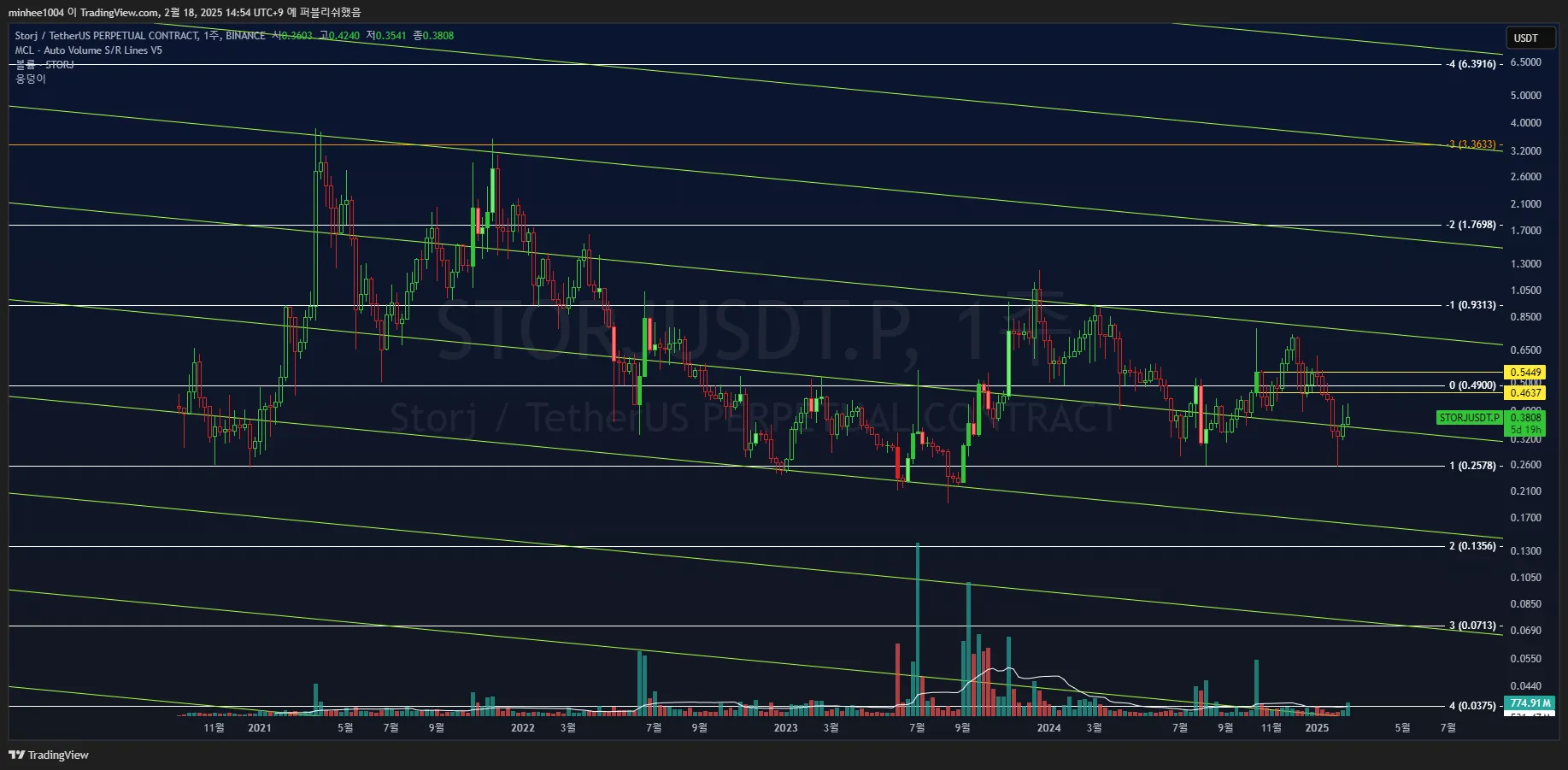
Task: Click the 'minhee1004' publisher caption text
Action: [x=37, y=12]
